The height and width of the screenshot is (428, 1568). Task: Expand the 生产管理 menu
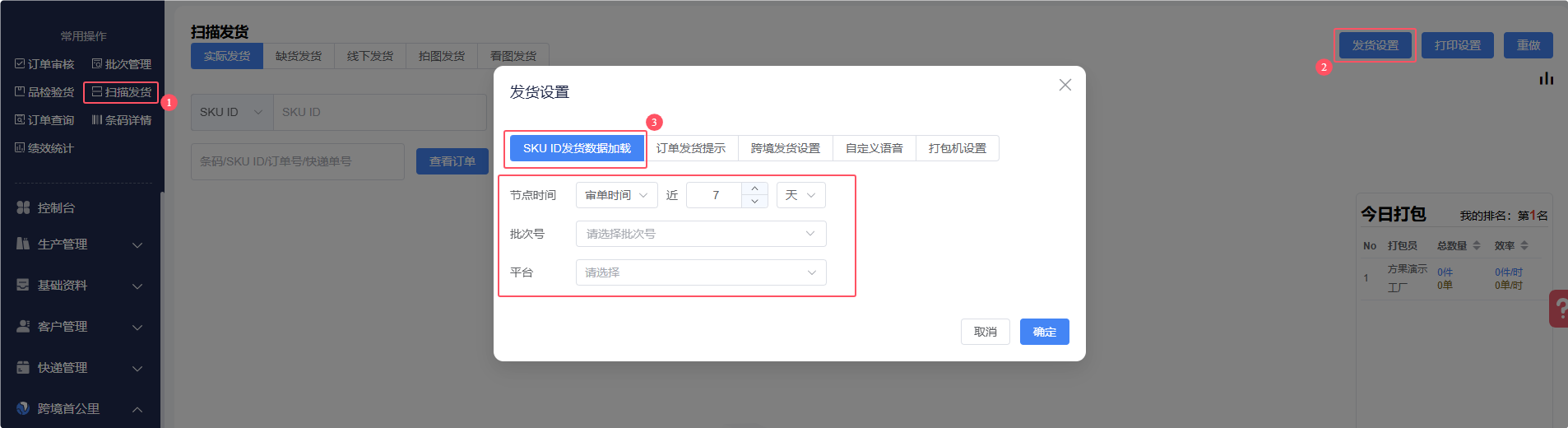[80, 244]
